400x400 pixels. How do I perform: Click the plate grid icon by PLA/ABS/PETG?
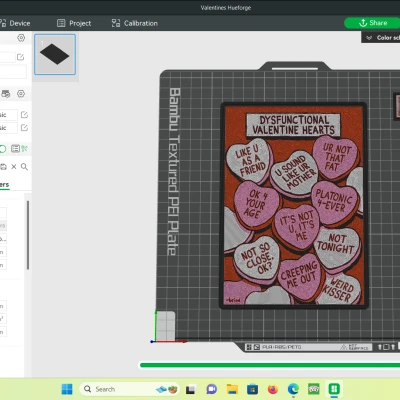(x=249, y=347)
